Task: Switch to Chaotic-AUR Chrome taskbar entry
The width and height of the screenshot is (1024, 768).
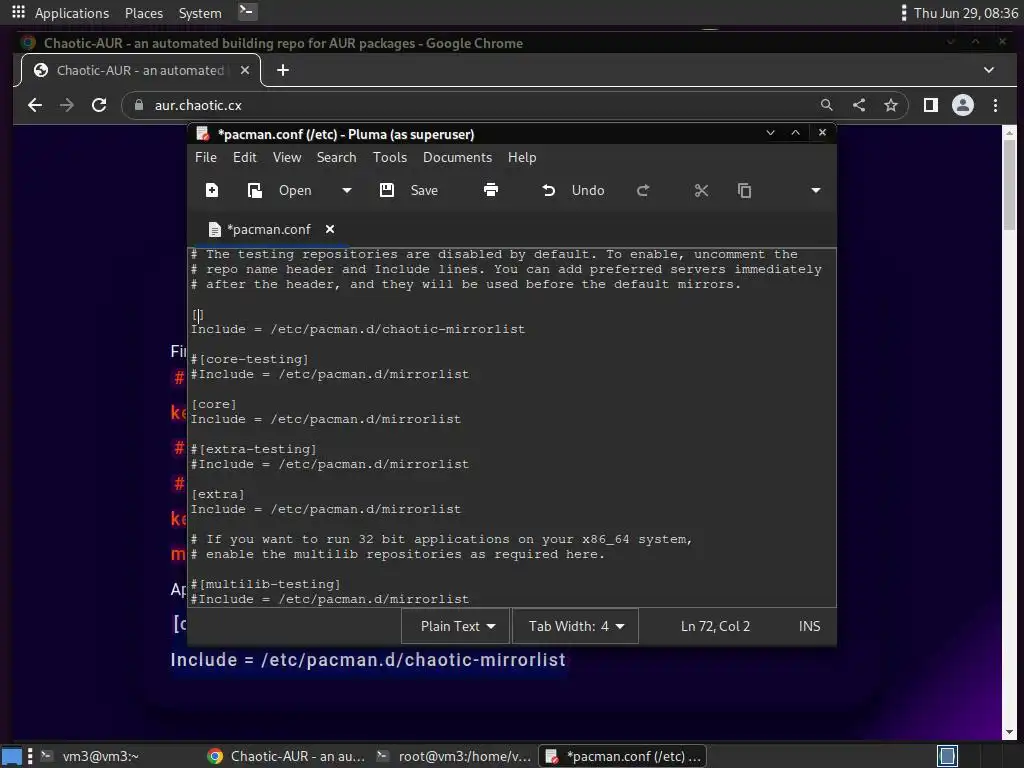Action: click(286, 756)
